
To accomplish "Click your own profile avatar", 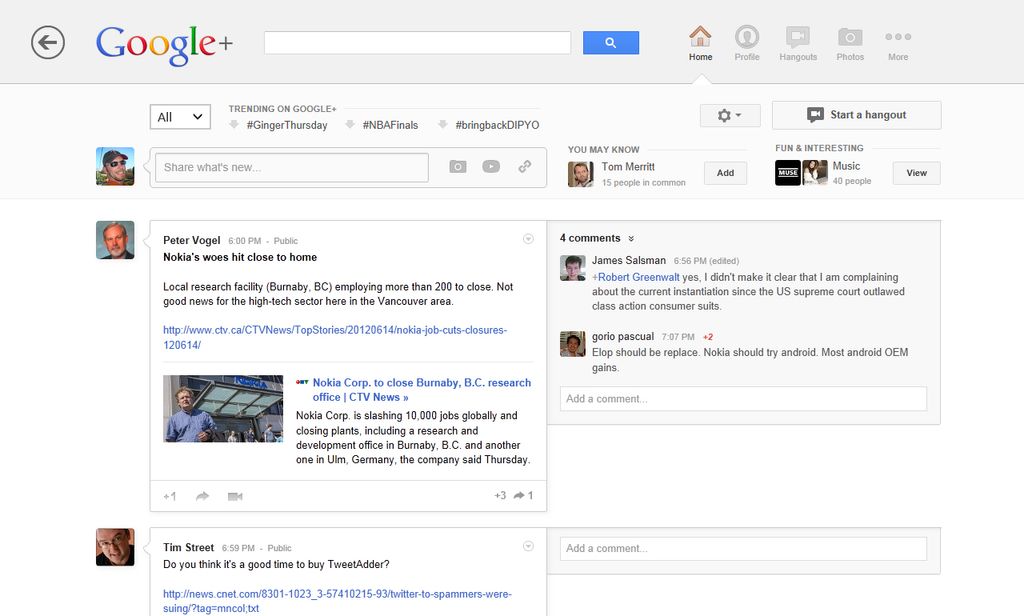I will tap(115, 167).
